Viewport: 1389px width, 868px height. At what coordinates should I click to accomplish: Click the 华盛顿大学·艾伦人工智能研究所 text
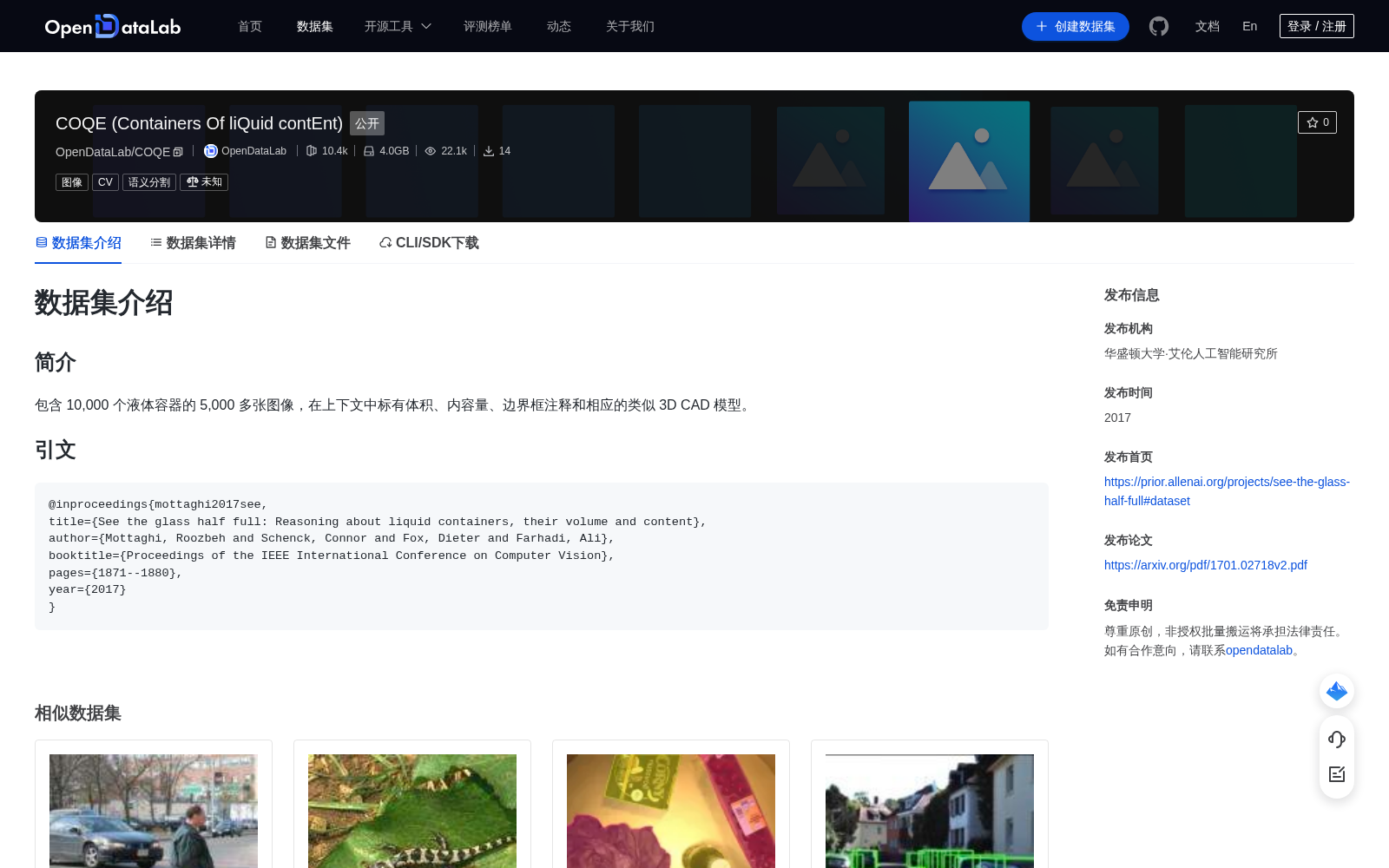tap(1191, 353)
